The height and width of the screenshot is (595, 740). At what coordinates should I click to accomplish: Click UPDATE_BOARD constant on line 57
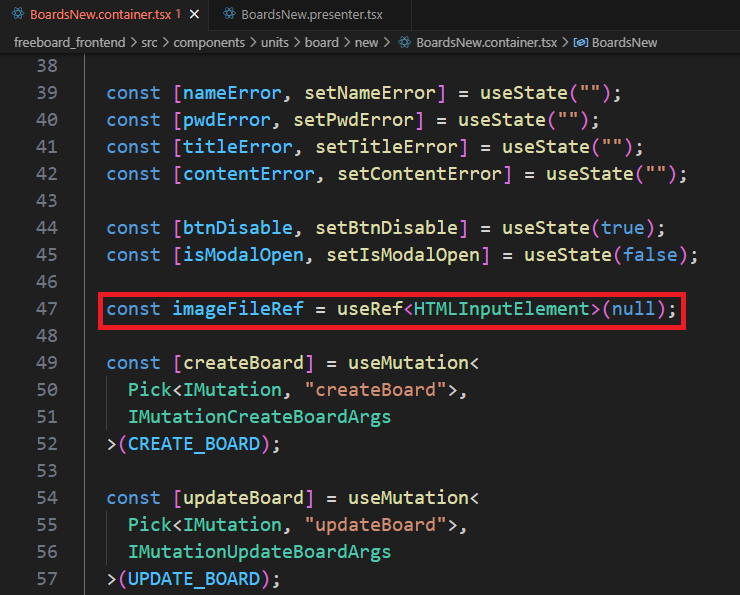tap(193, 578)
